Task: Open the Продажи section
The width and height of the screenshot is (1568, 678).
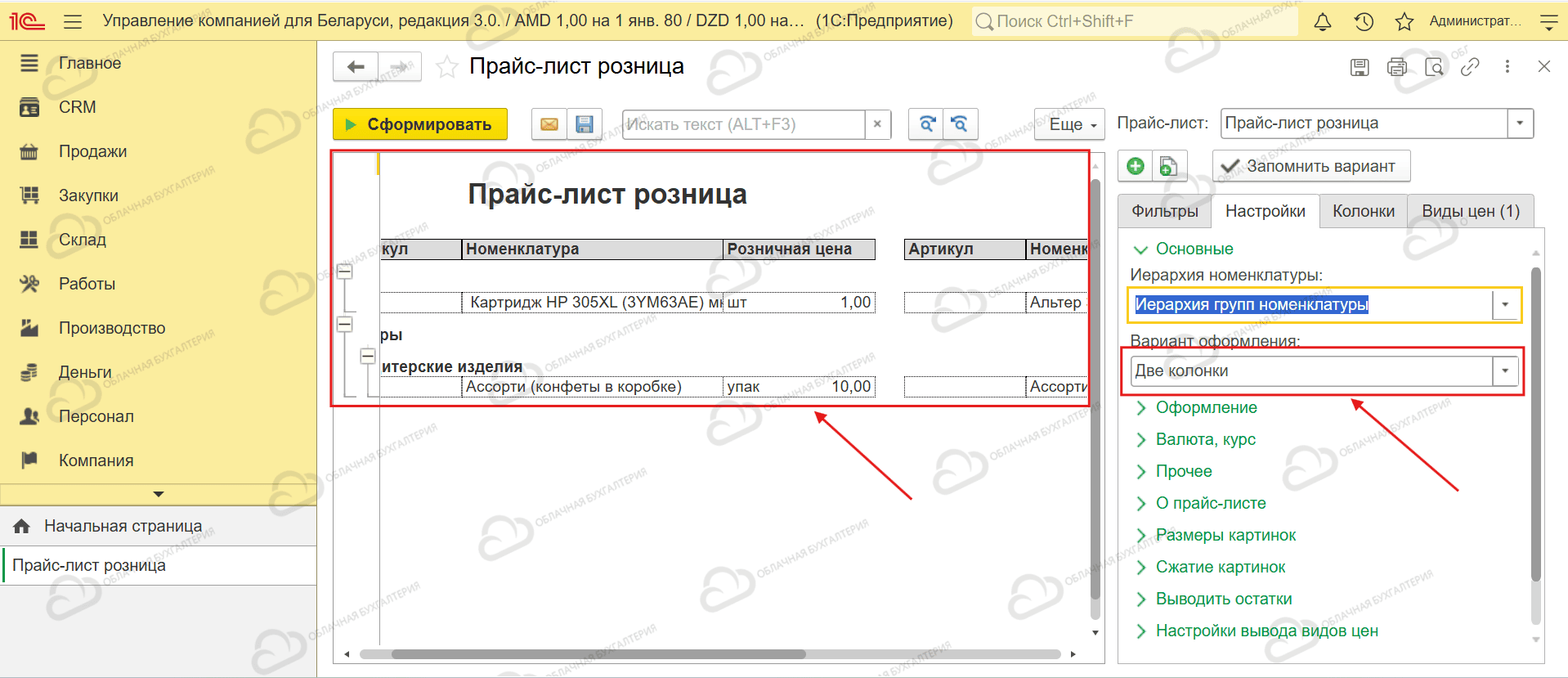Action: point(92,151)
